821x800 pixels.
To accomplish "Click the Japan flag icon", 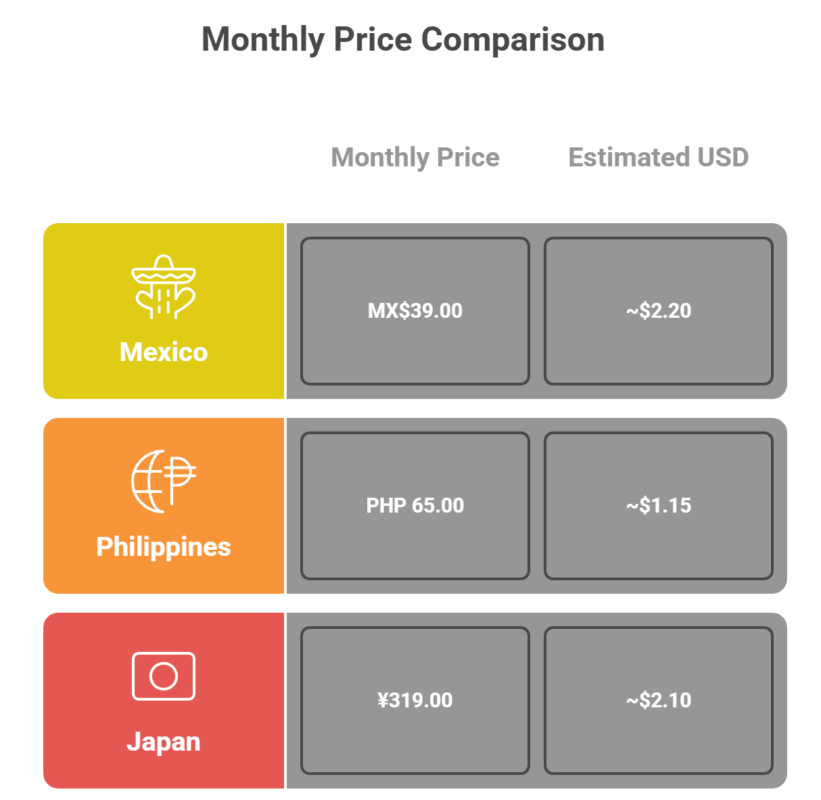I will tap(163, 677).
